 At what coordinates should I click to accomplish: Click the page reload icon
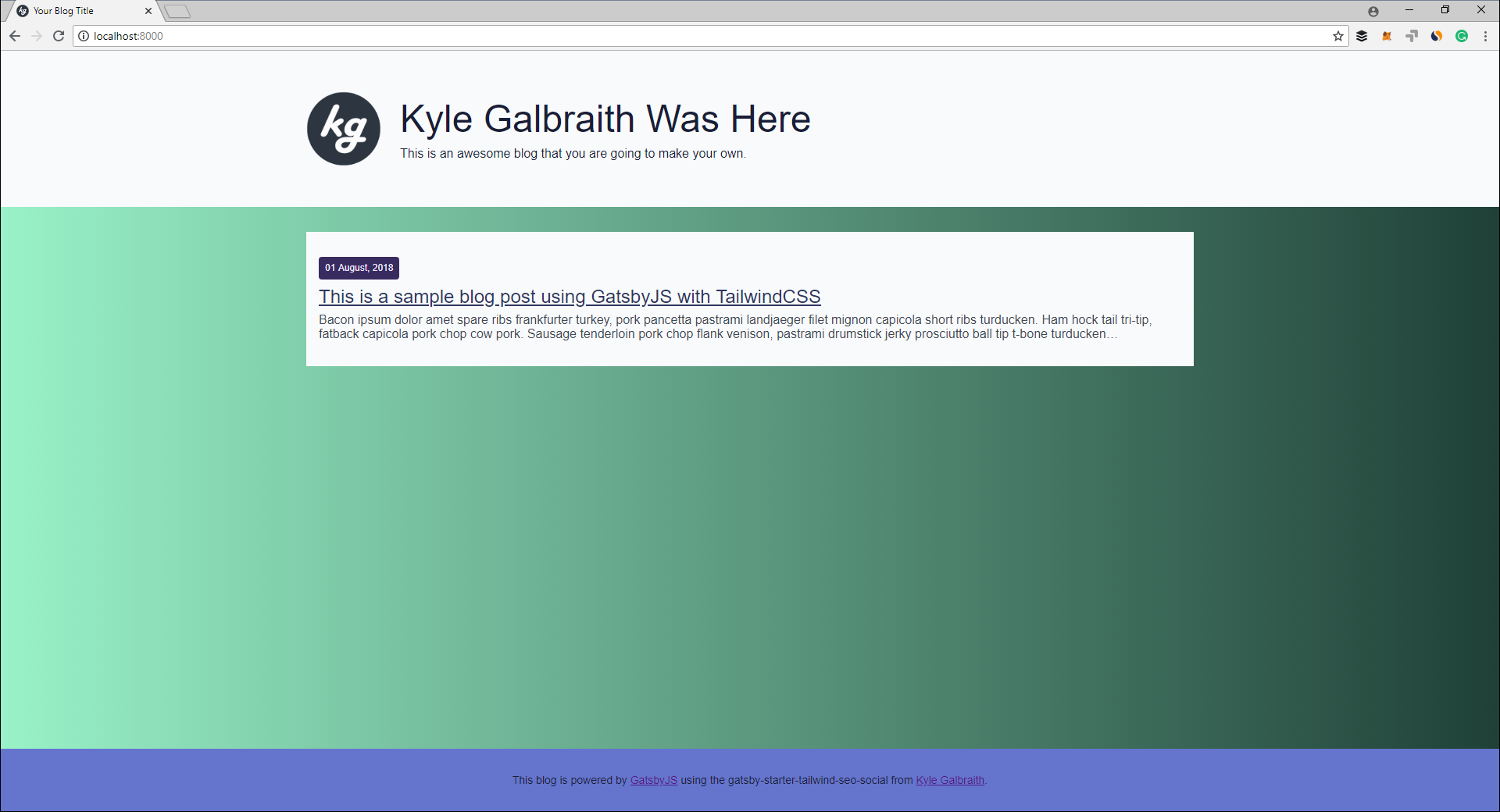(x=59, y=36)
